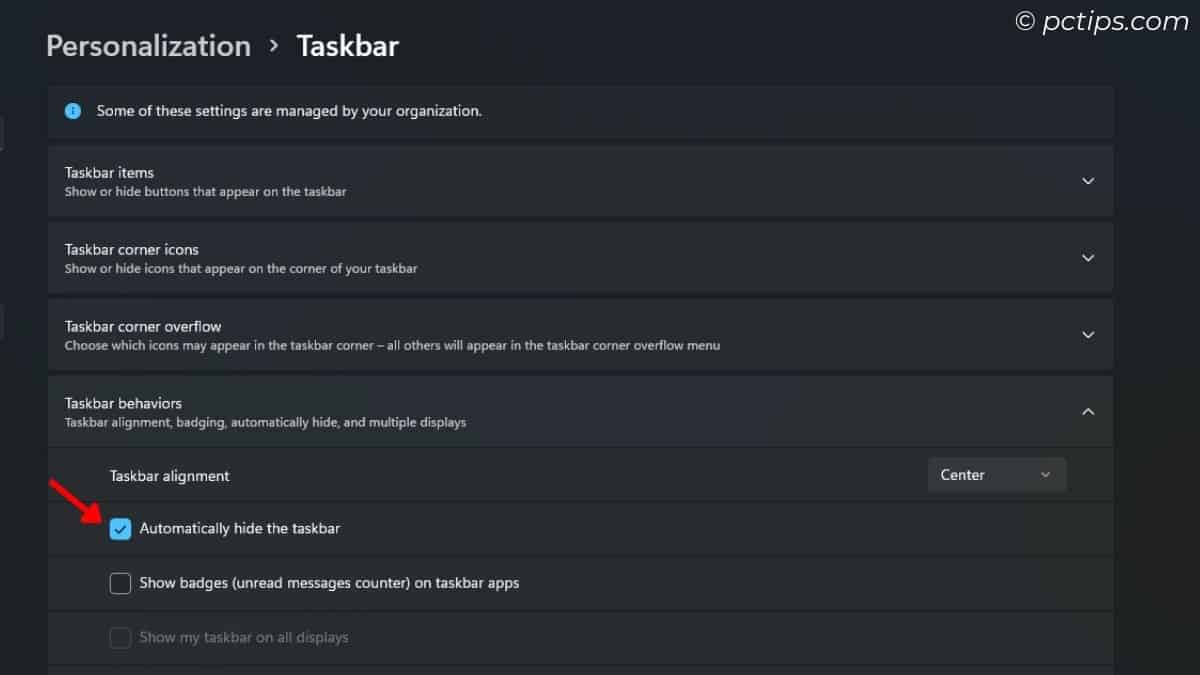Click the down chevron on Taskbar items
This screenshot has width=1200, height=675.
(x=1088, y=181)
